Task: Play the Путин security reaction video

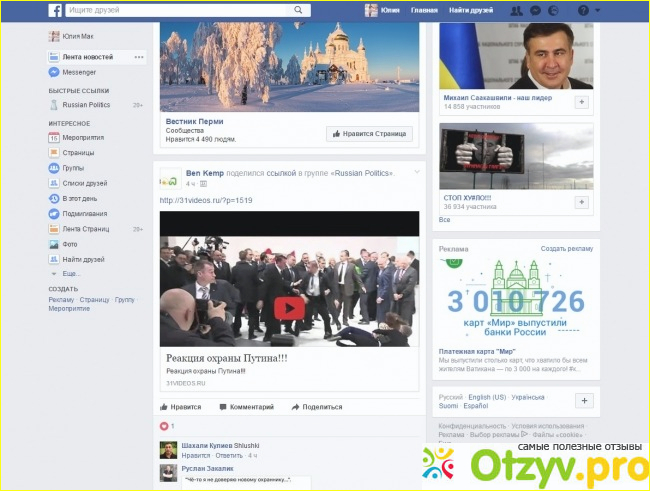Action: tap(289, 308)
